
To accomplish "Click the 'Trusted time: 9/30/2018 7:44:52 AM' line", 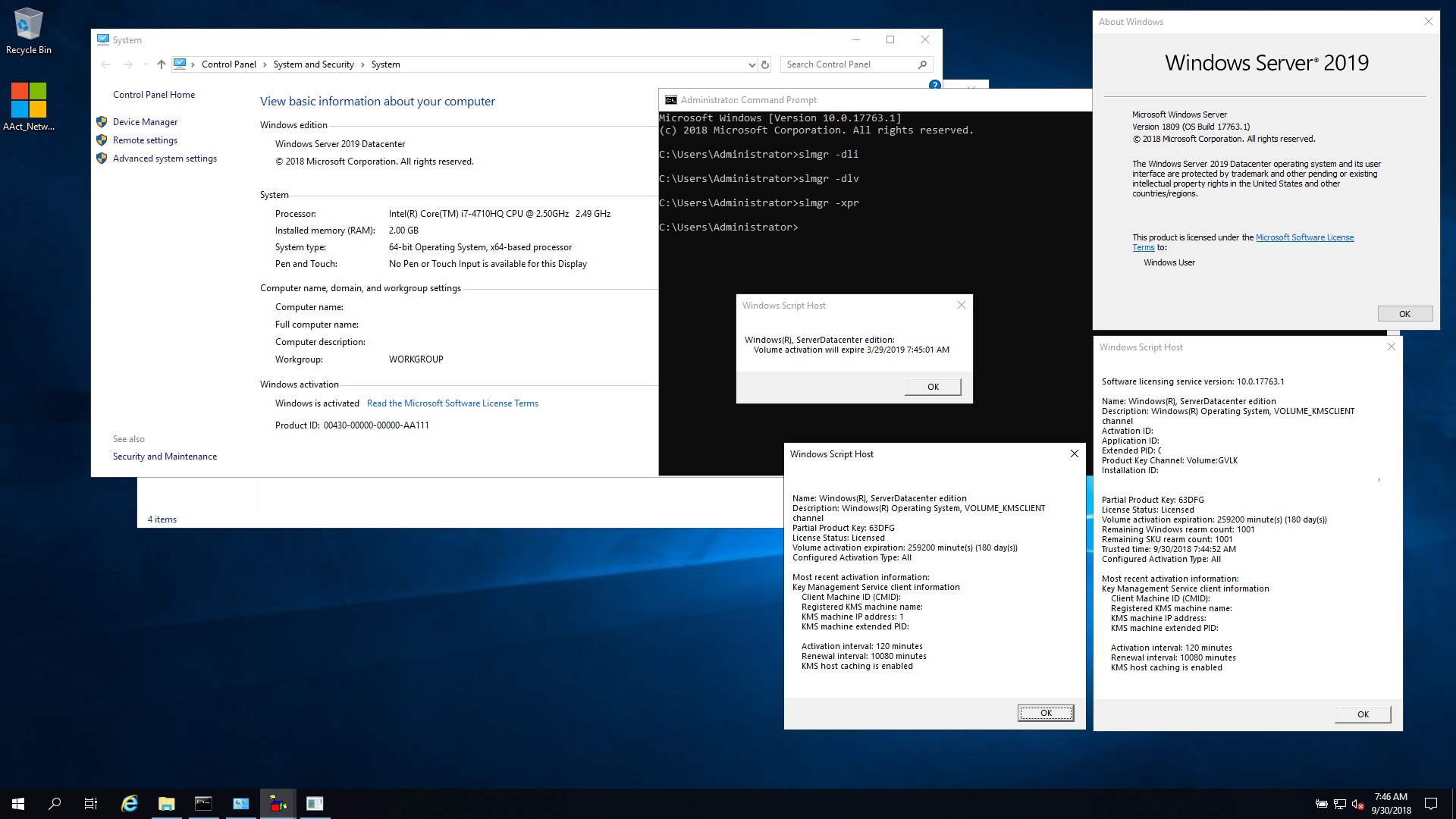I will [x=1169, y=549].
